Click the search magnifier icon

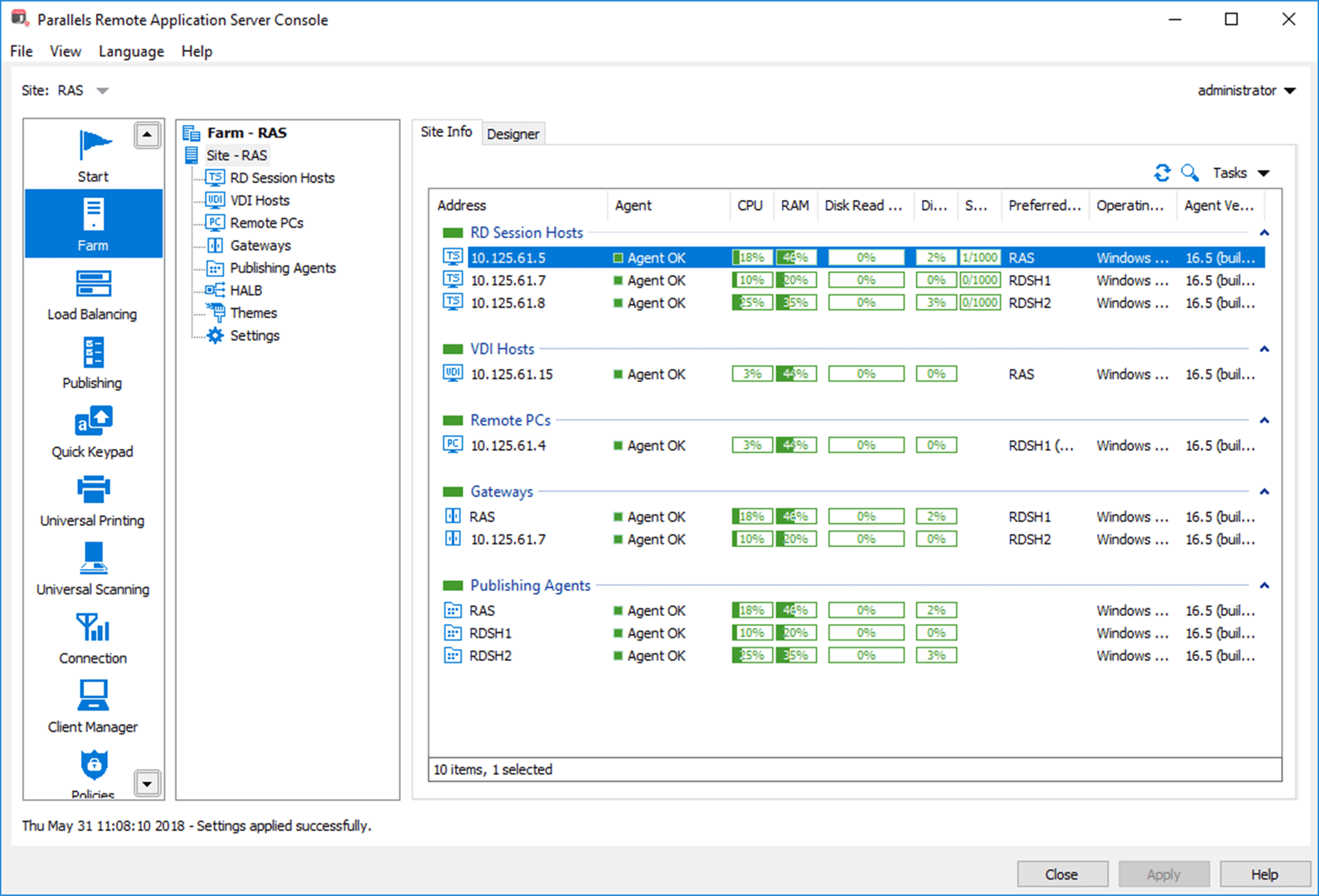[1189, 172]
